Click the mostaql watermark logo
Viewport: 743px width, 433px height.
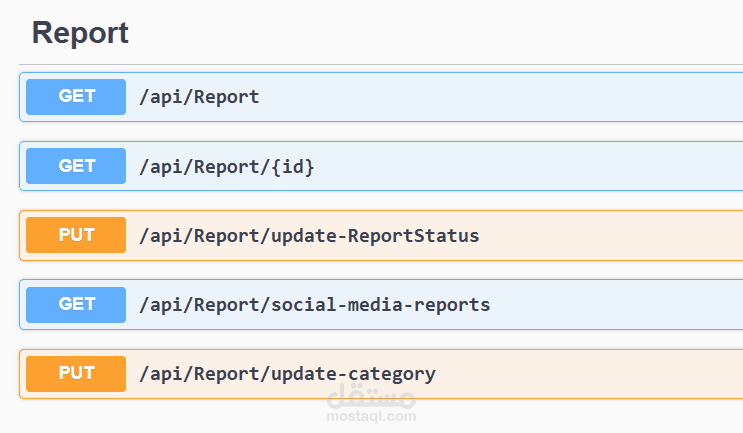point(372,399)
